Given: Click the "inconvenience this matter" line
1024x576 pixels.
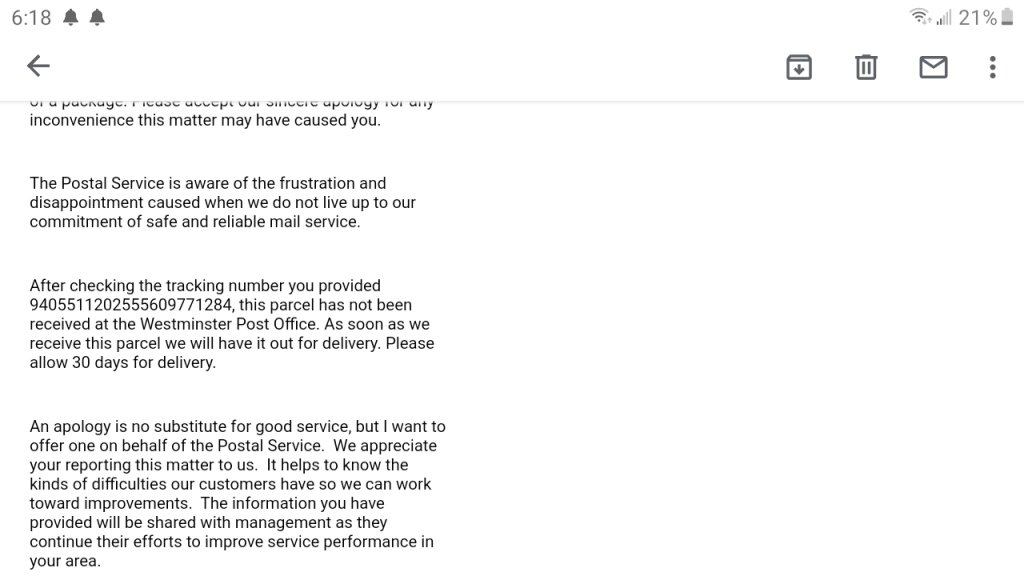Looking at the screenshot, I should (x=204, y=120).
